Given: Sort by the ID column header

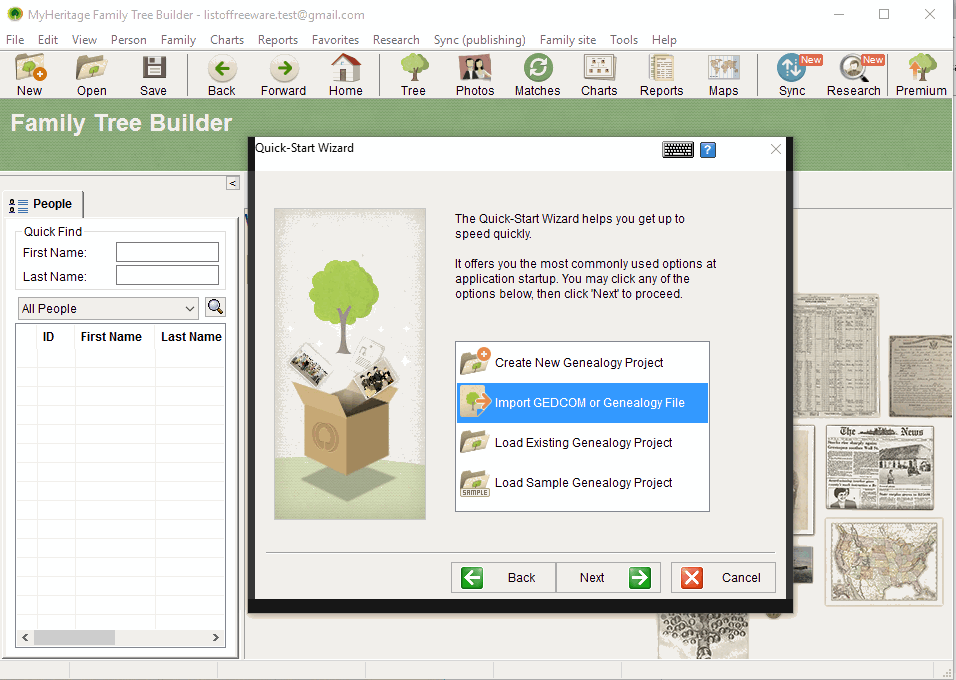Looking at the screenshot, I should tap(56, 337).
